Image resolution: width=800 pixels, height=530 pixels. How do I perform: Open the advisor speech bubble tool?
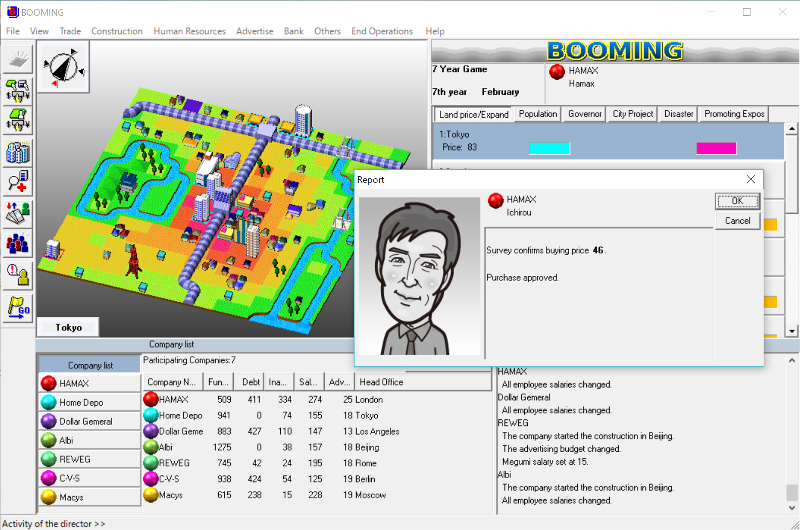18,274
